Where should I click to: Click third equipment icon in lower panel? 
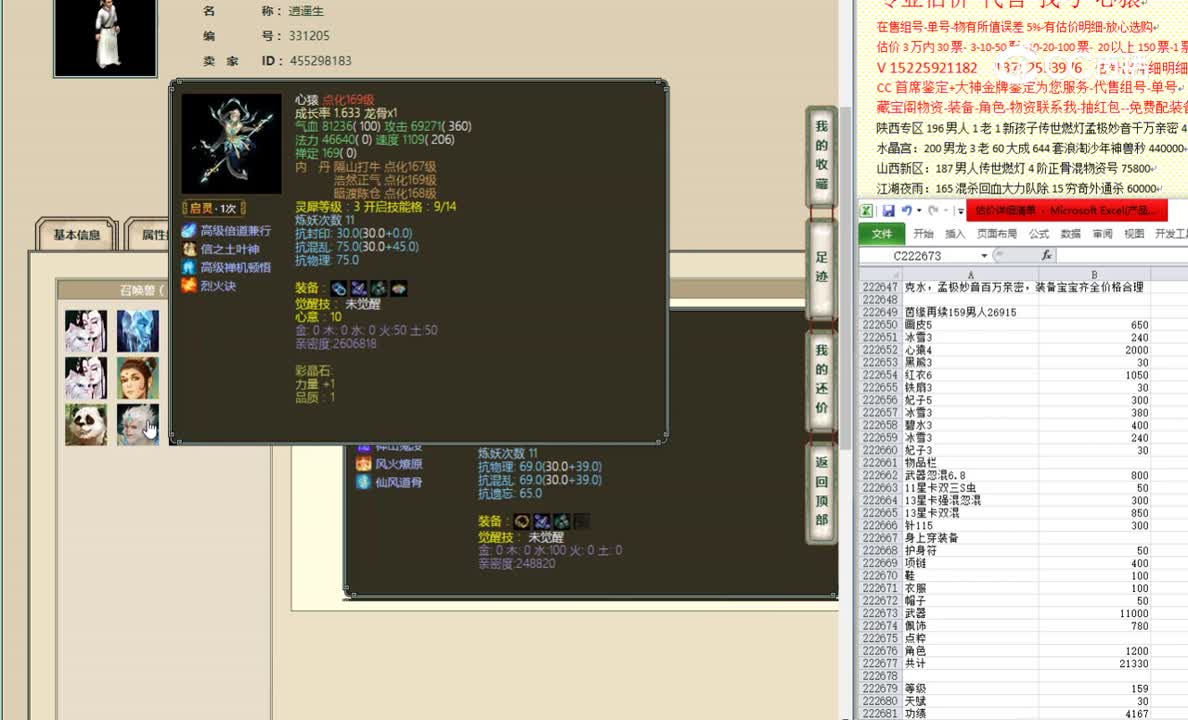point(561,521)
